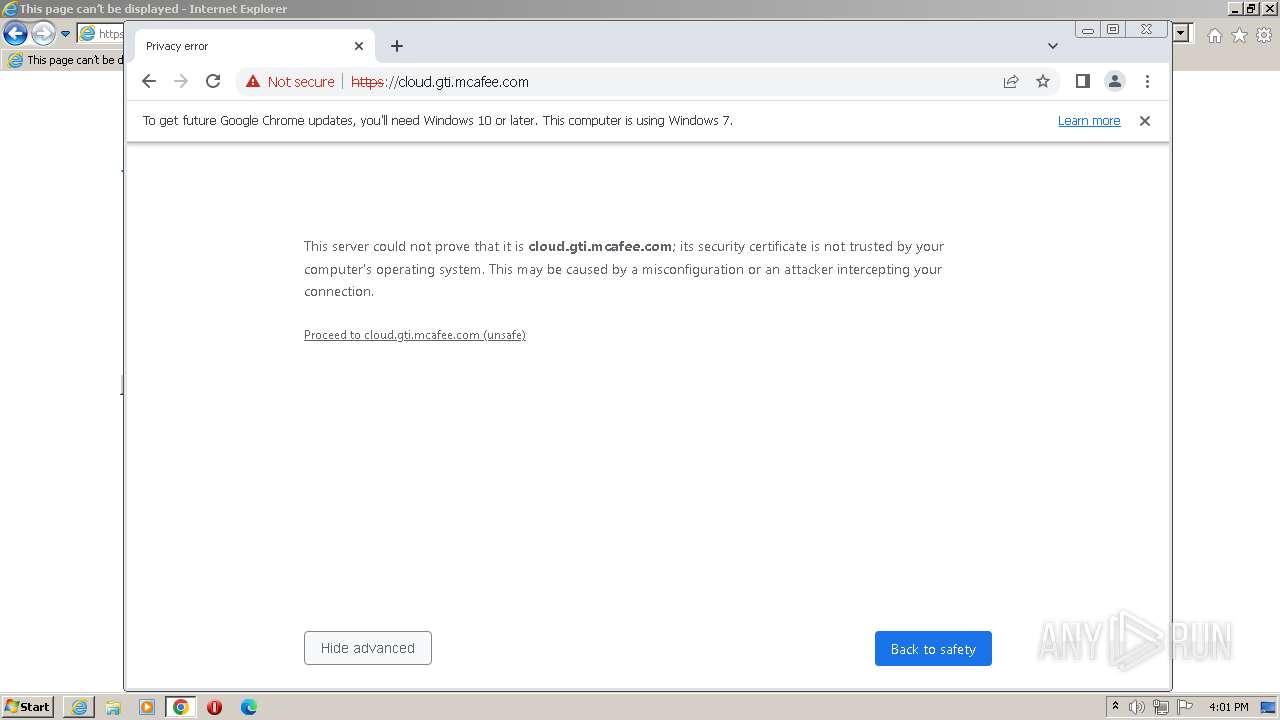
Task: Click the Back to safety button
Action: coord(933,648)
